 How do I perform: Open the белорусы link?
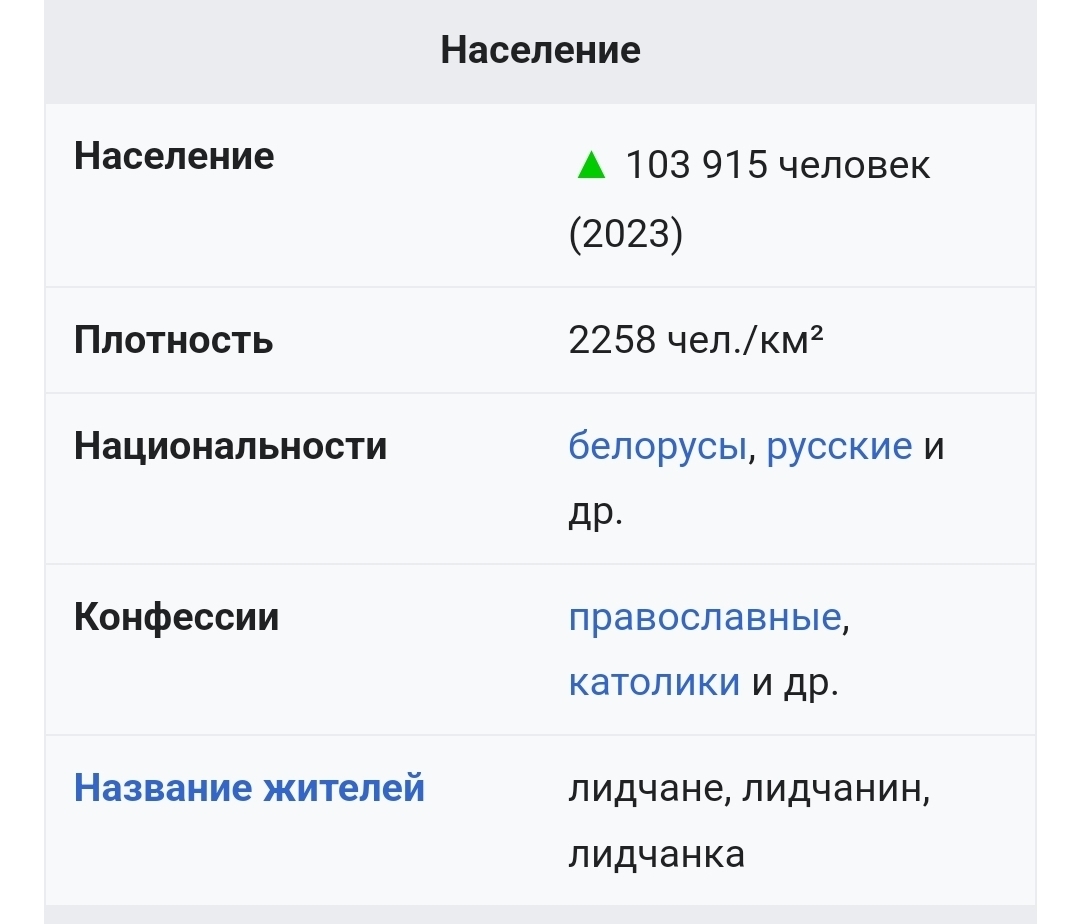657,446
